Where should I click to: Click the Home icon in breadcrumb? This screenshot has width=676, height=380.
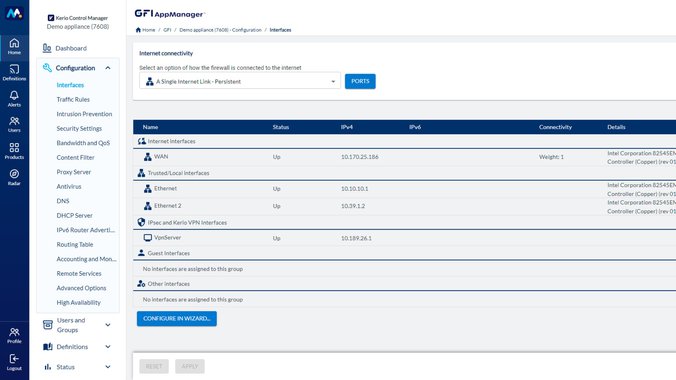pos(138,30)
